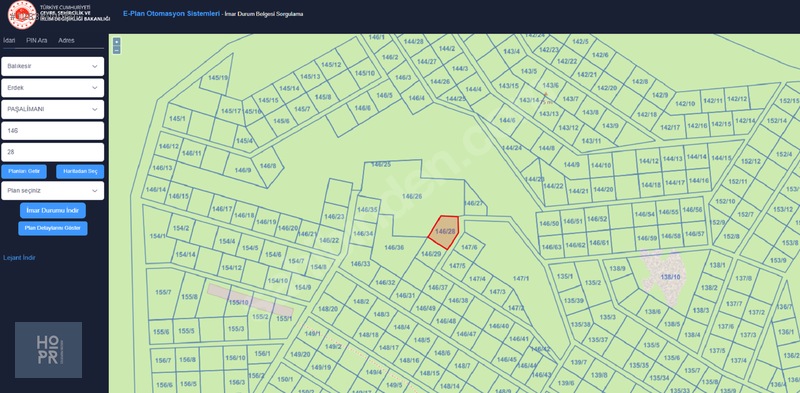Click the Plan Detaylarını Göster button

53,228
